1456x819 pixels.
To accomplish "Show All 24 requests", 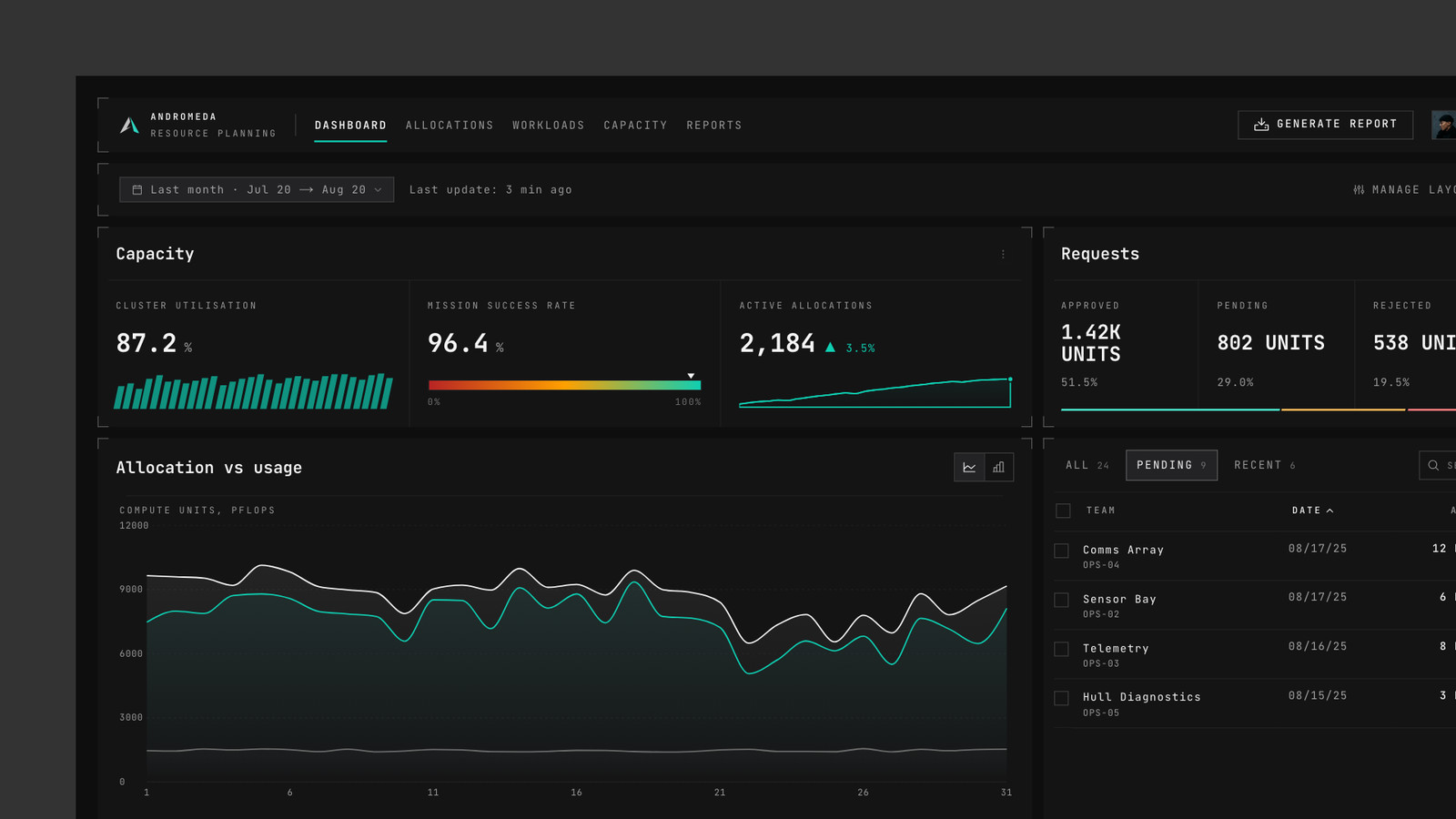I will tap(1087, 465).
